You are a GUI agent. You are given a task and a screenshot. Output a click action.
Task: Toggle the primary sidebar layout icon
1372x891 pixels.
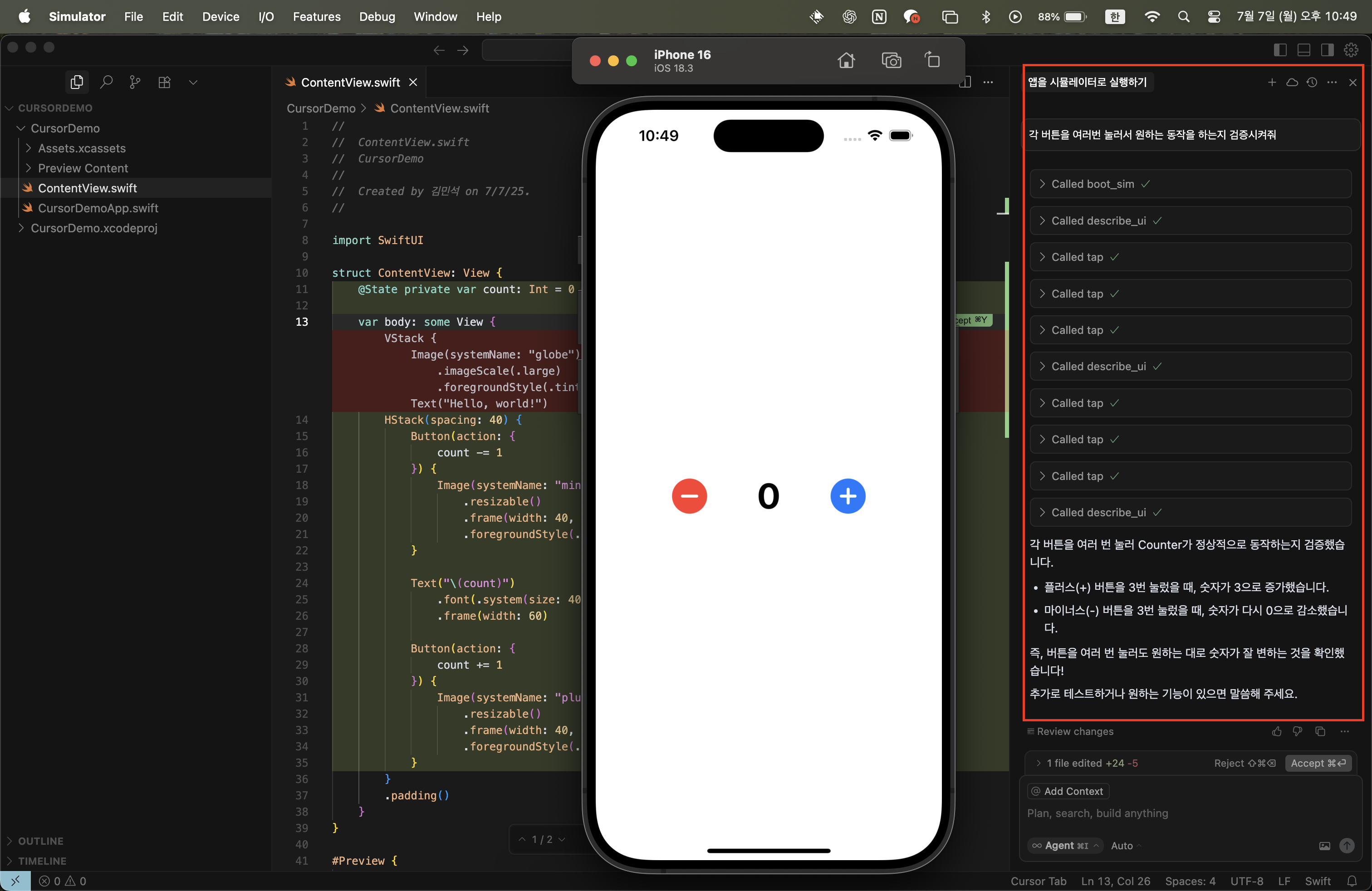tap(1280, 50)
